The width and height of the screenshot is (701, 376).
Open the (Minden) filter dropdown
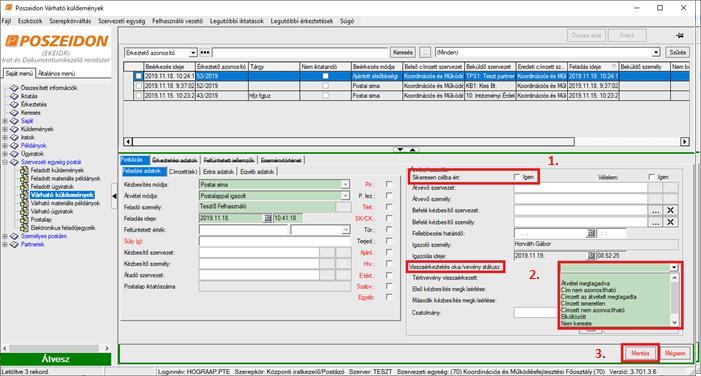(x=656, y=53)
